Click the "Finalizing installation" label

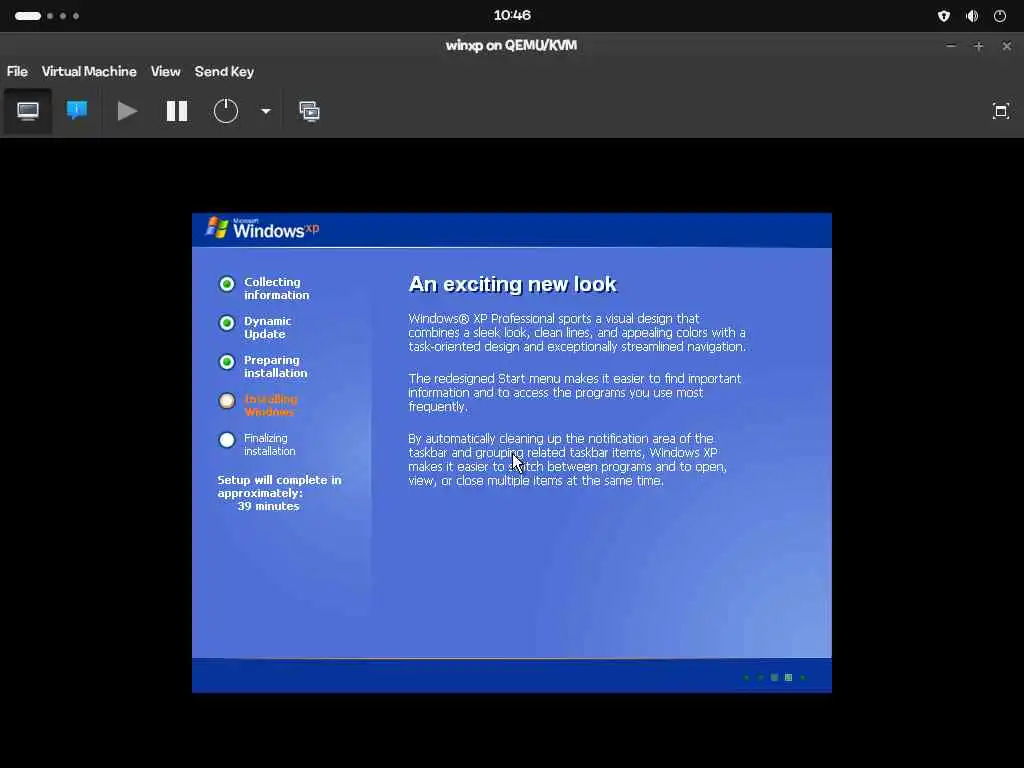pos(269,445)
